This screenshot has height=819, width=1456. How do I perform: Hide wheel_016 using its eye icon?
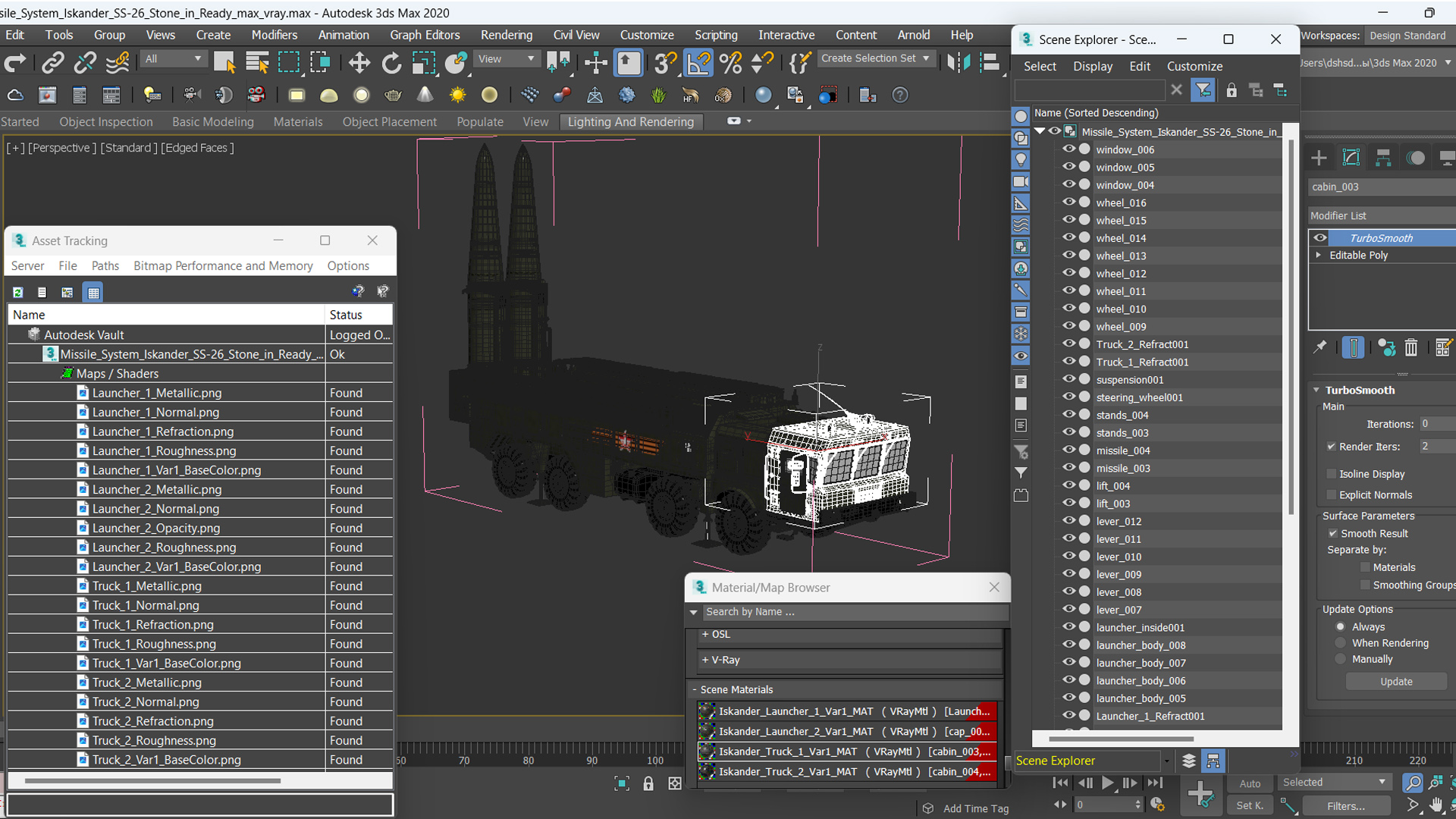pos(1068,202)
